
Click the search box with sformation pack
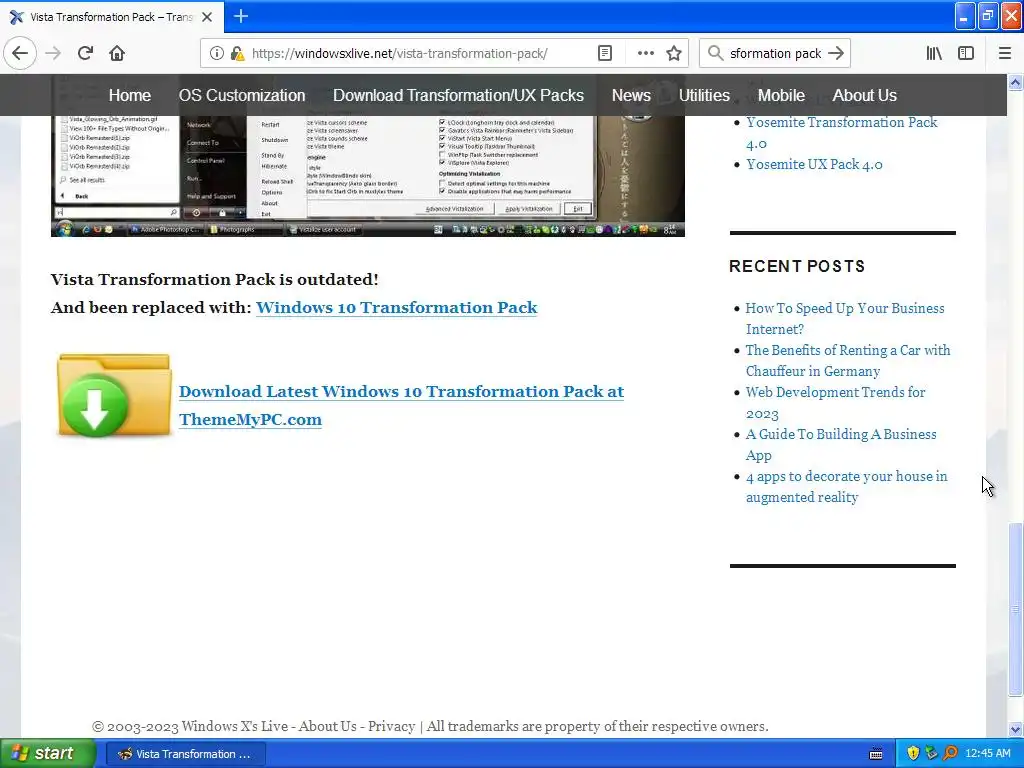click(775, 53)
